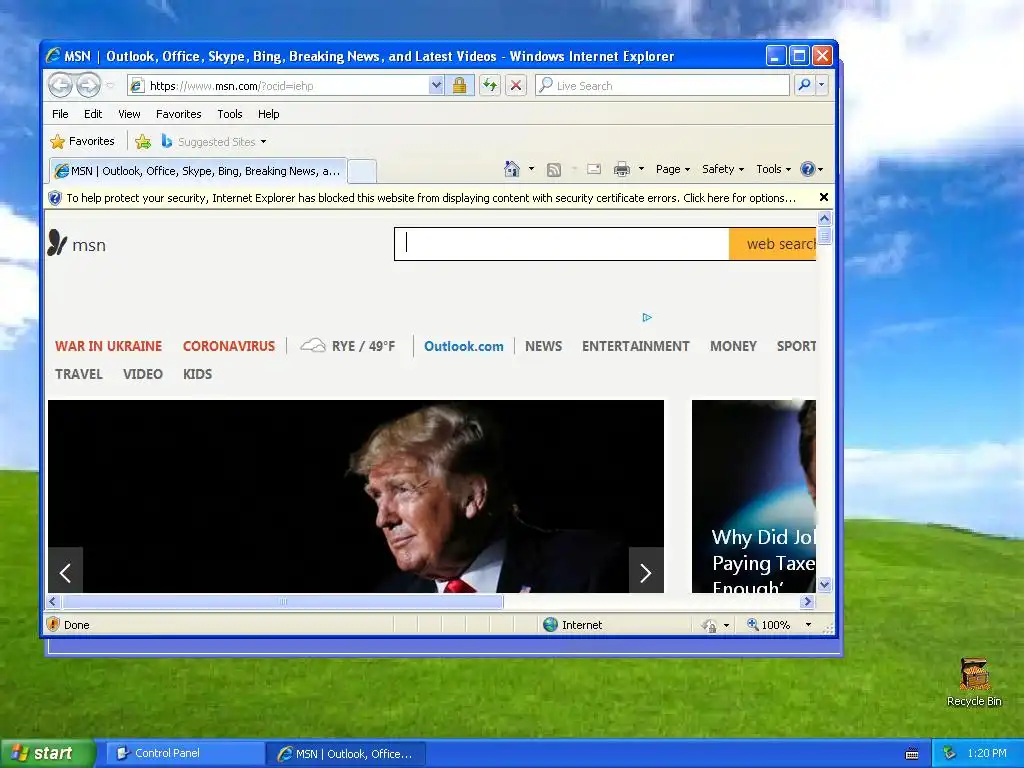Open the TRAVEL section link
Viewport: 1024px width, 768px height.
[79, 374]
